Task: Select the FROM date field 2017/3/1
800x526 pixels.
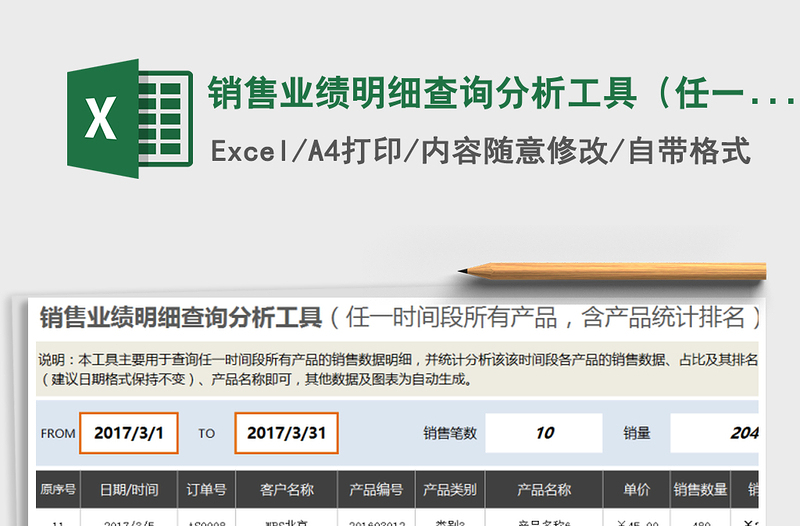Action: coord(129,433)
